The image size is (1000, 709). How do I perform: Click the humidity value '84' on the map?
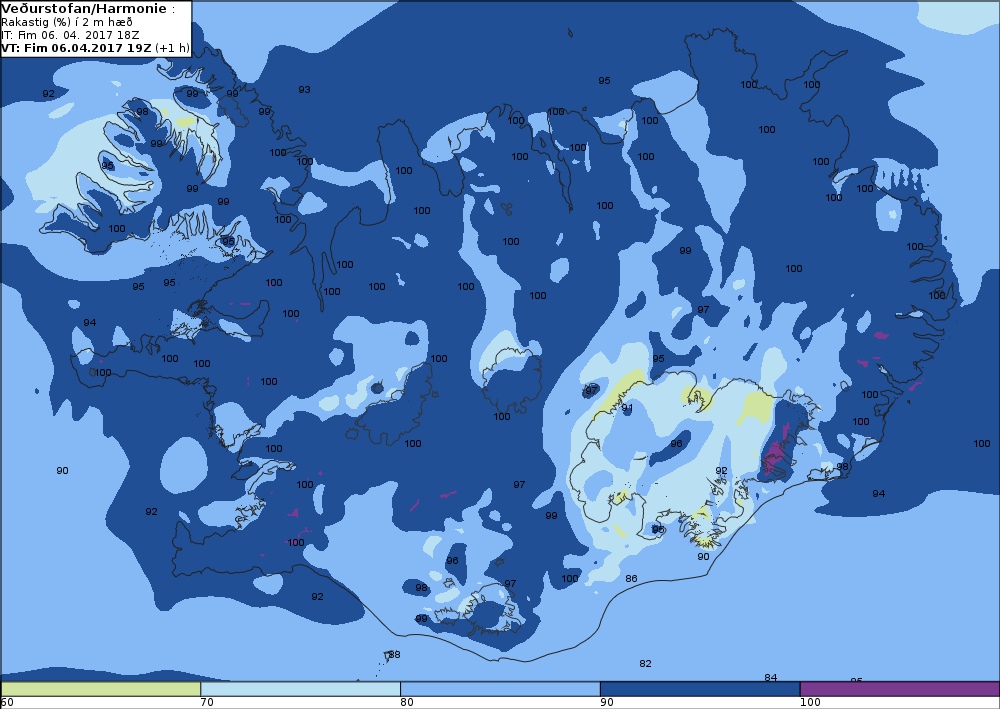coord(771,678)
